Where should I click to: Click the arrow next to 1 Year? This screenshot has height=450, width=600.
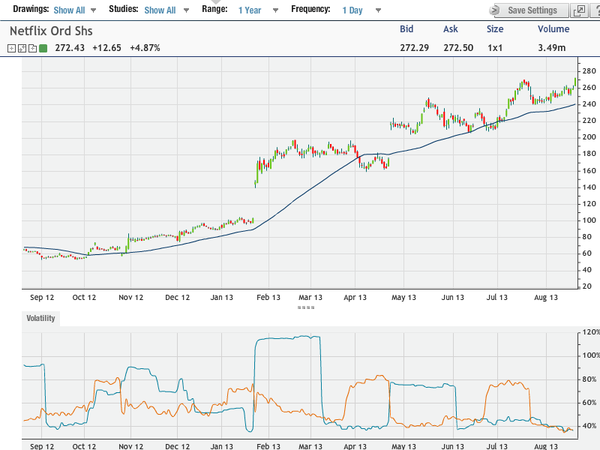(276, 11)
